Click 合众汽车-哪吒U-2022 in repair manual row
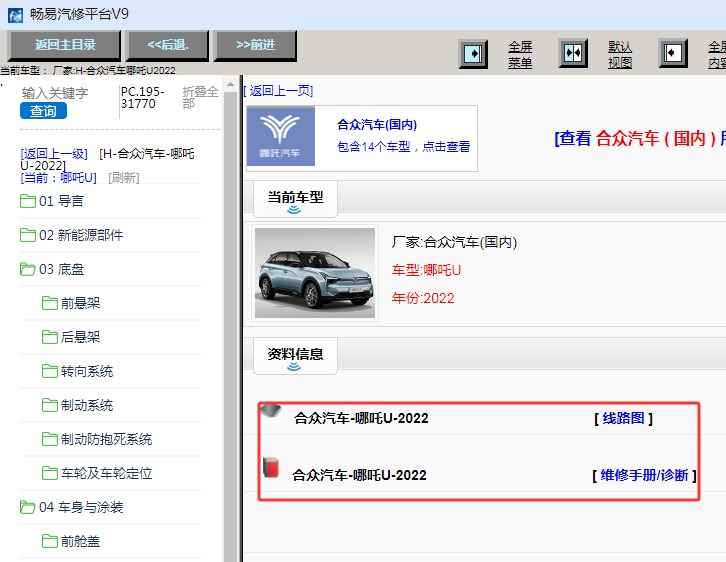 [359, 475]
